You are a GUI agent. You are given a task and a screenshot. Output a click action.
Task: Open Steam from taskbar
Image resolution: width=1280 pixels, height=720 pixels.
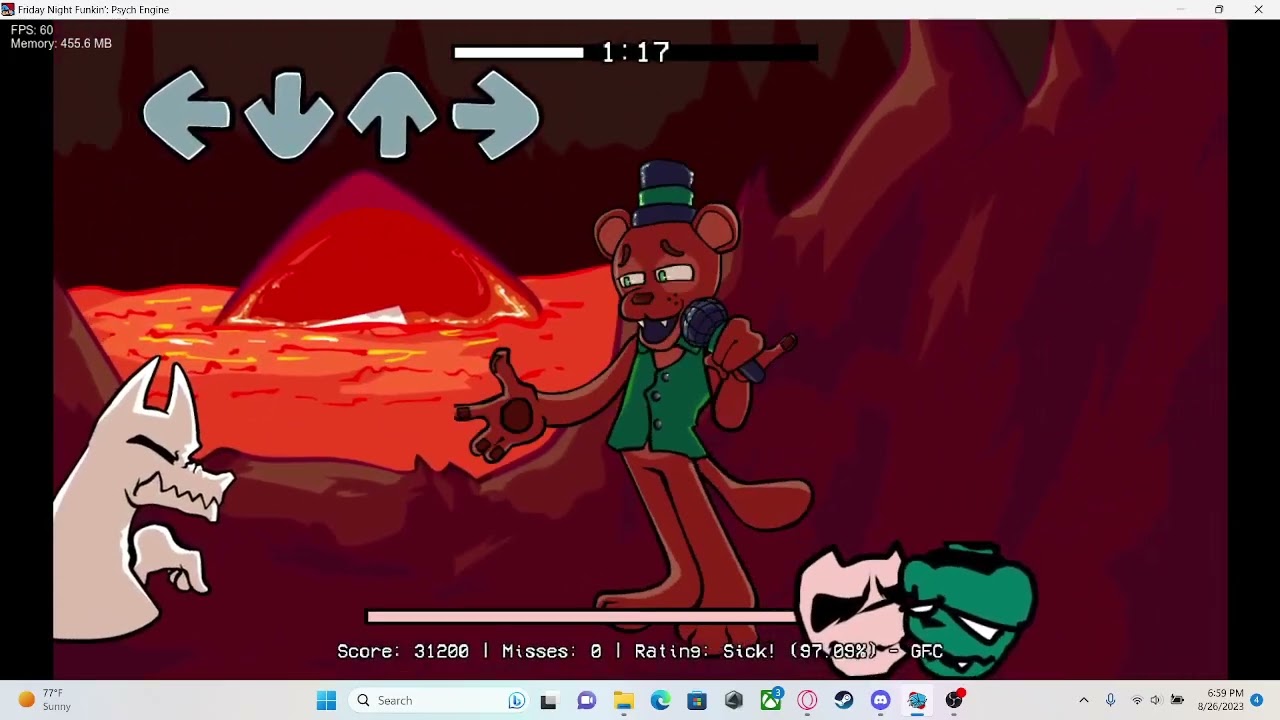[x=844, y=700]
